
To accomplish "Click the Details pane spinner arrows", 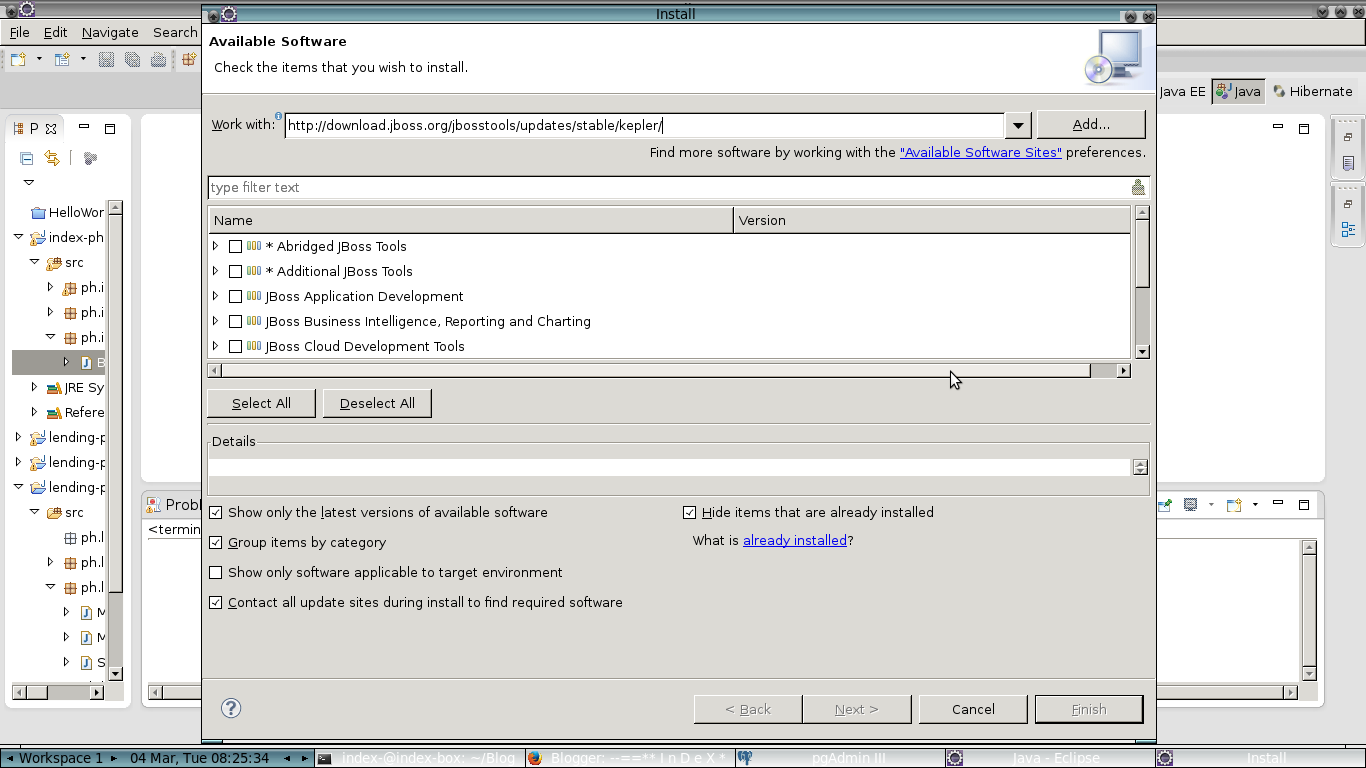I will point(1140,467).
